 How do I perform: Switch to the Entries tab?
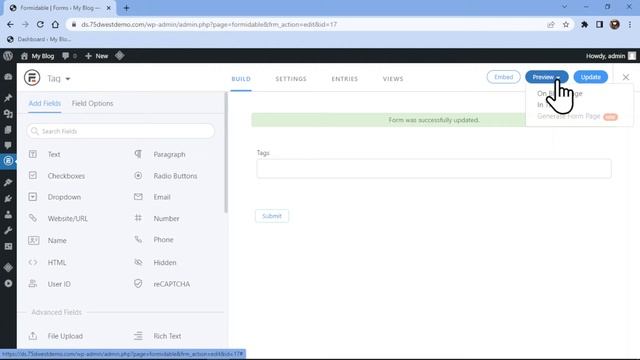coord(344,79)
